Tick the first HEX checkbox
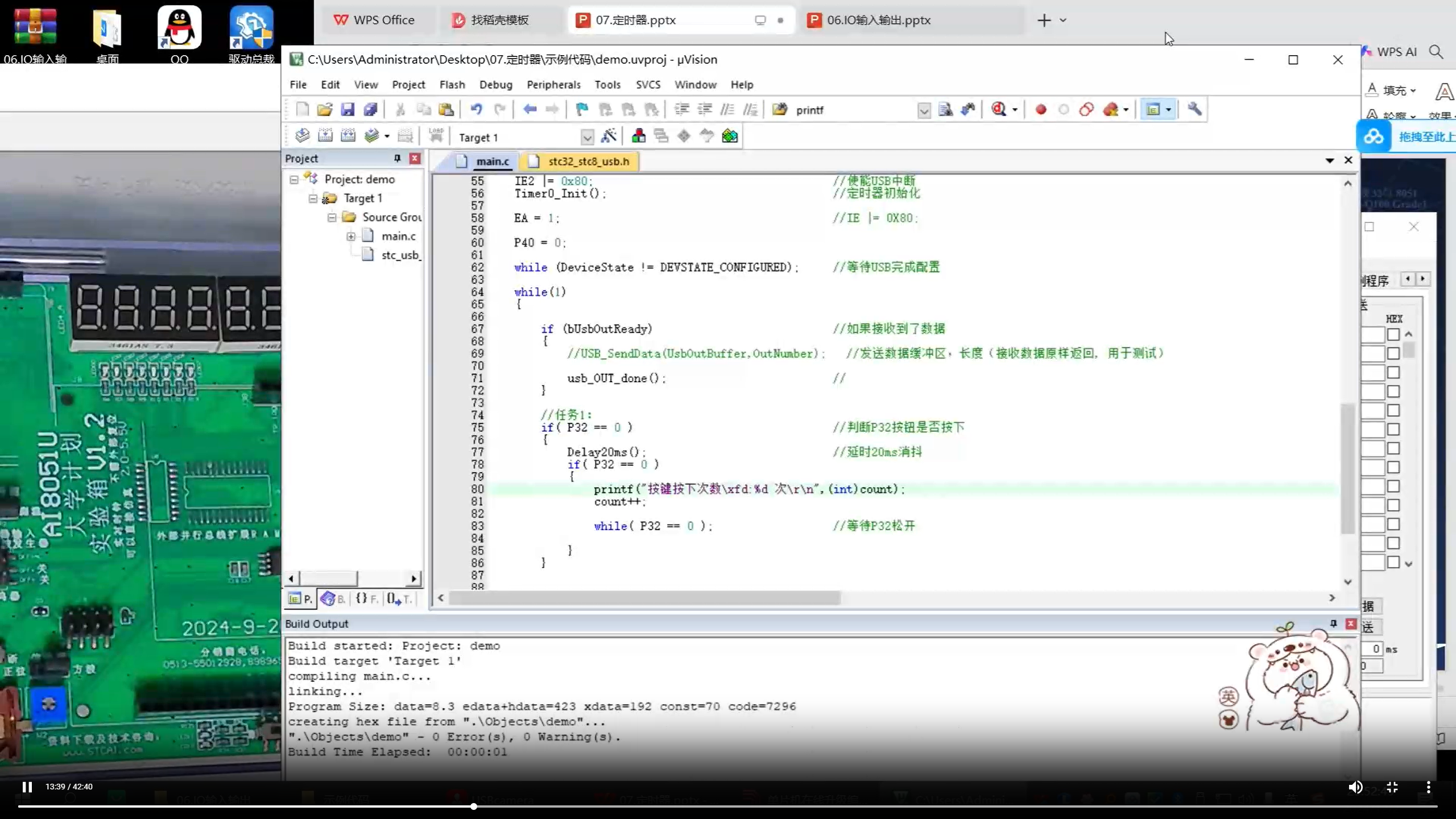 (1393, 335)
